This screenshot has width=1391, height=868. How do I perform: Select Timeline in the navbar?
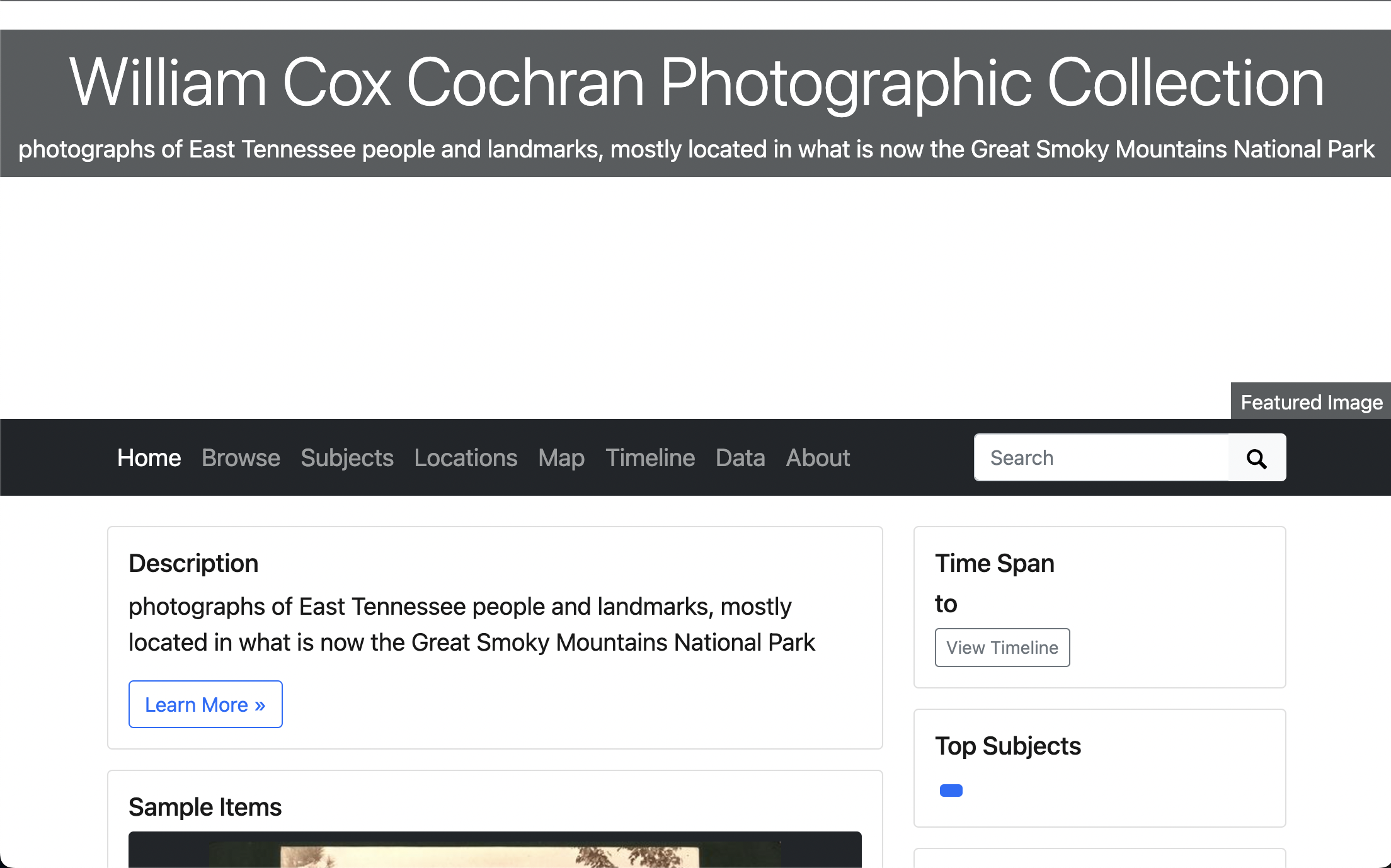(x=650, y=458)
